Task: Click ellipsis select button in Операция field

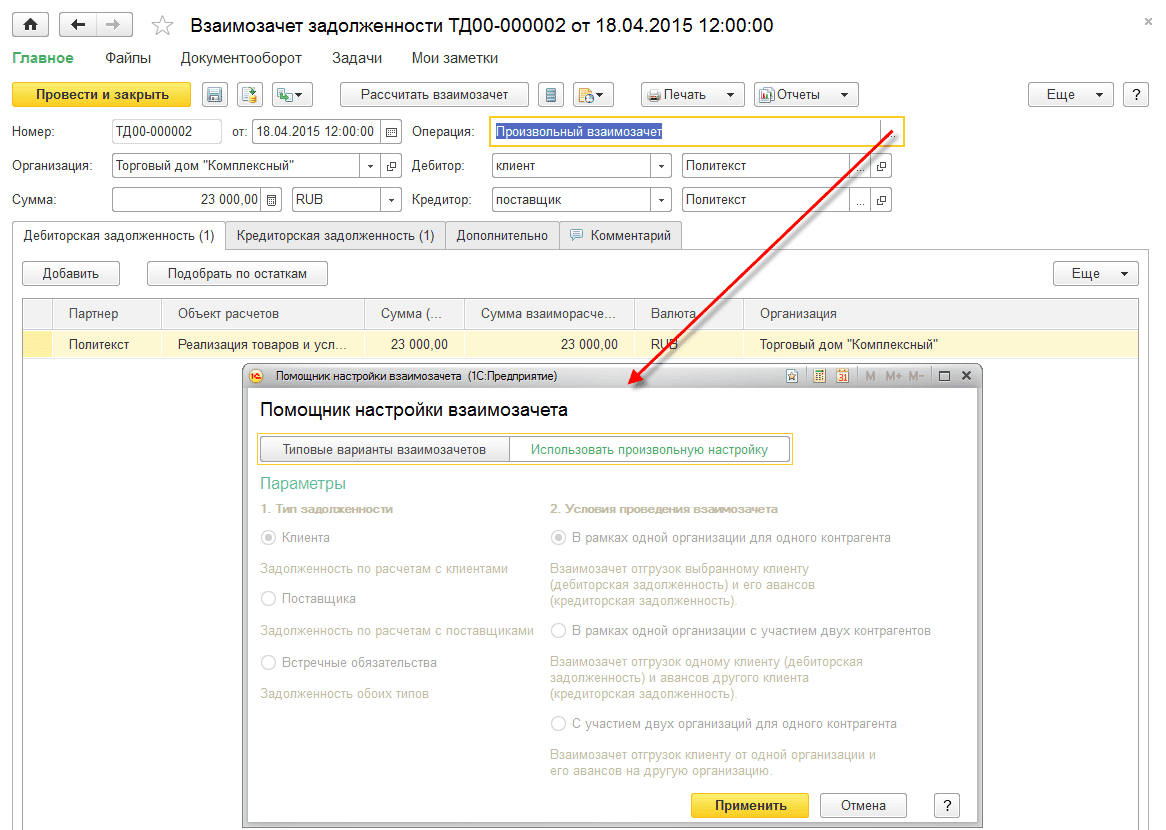Action: click(x=891, y=132)
